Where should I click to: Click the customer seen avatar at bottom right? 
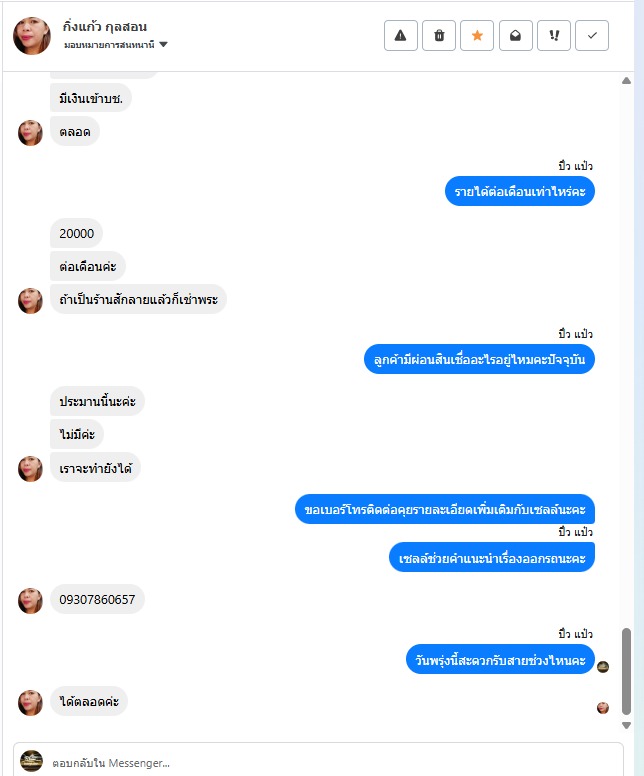coord(603,708)
